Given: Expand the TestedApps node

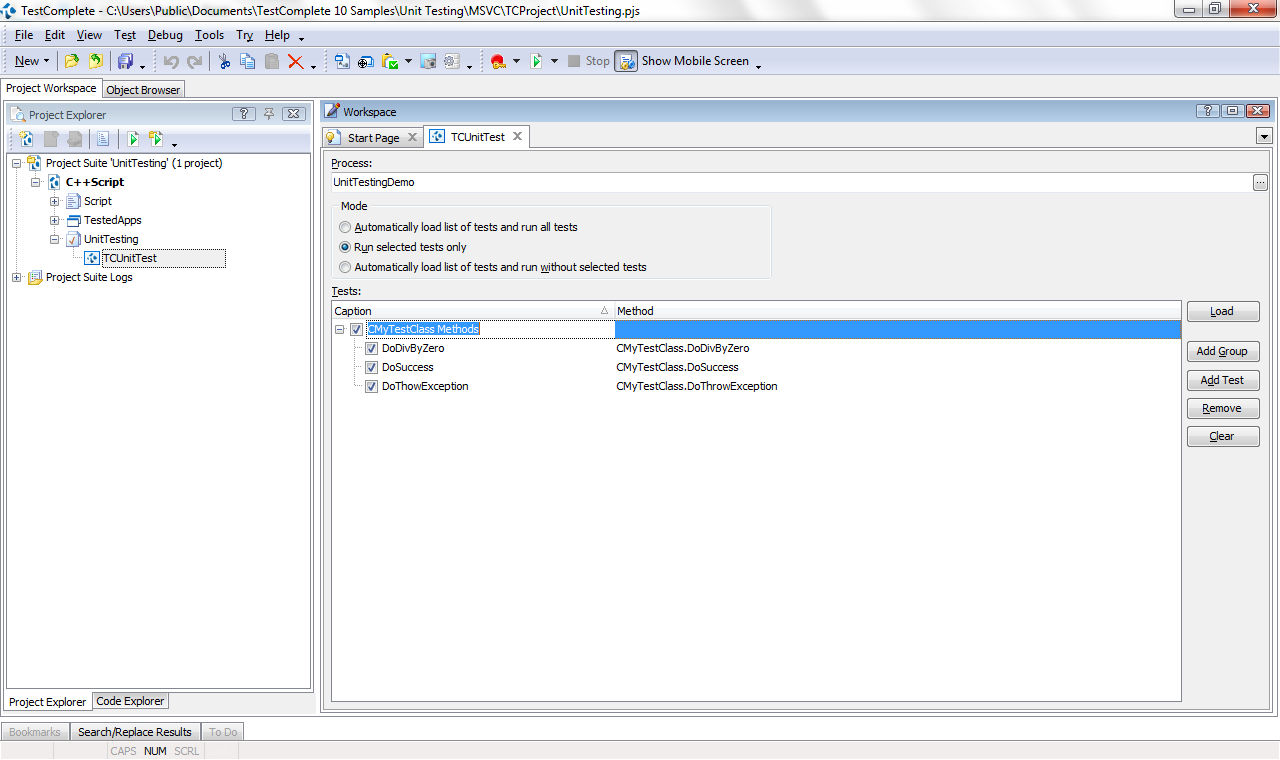Looking at the screenshot, I should [55, 220].
